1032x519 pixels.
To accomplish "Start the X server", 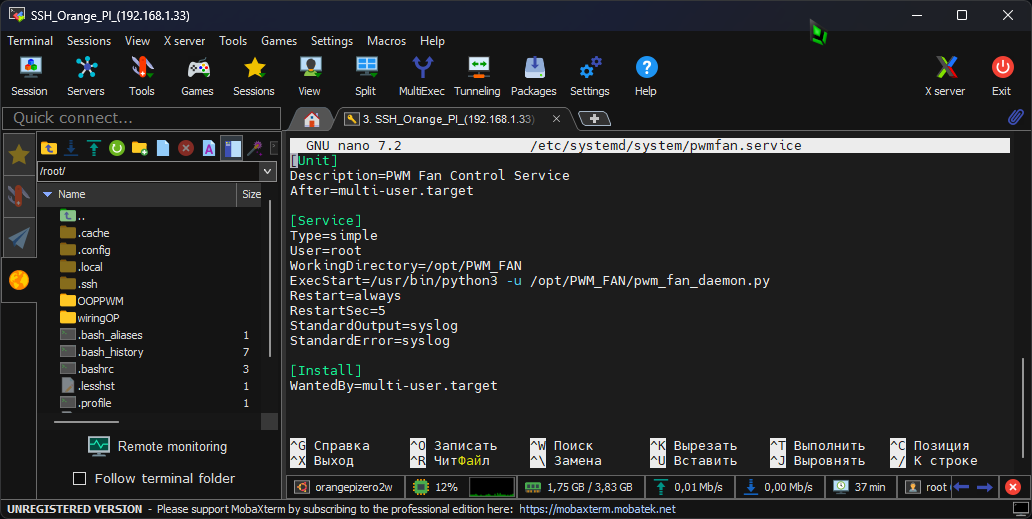I will click(945, 76).
